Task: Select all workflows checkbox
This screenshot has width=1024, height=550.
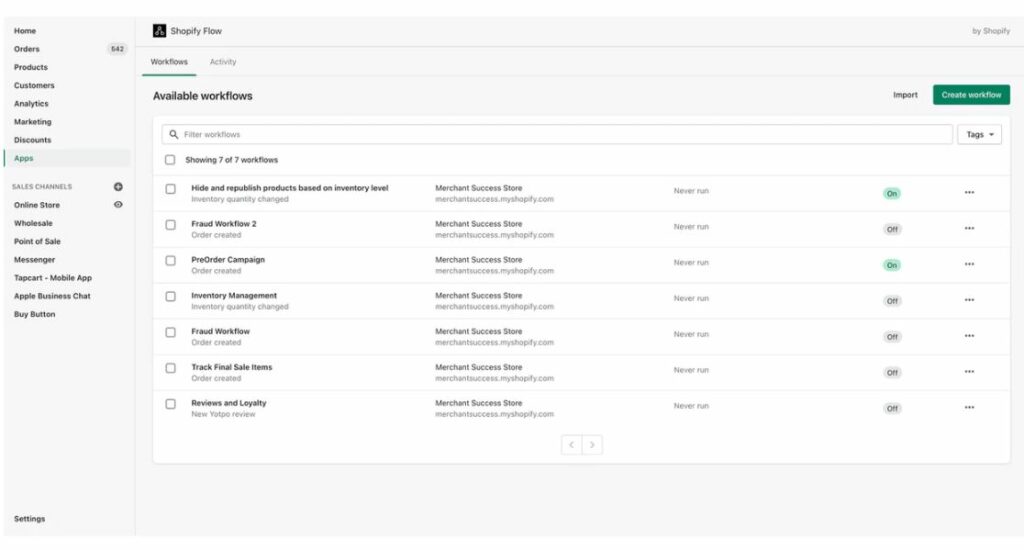Action: (170, 160)
